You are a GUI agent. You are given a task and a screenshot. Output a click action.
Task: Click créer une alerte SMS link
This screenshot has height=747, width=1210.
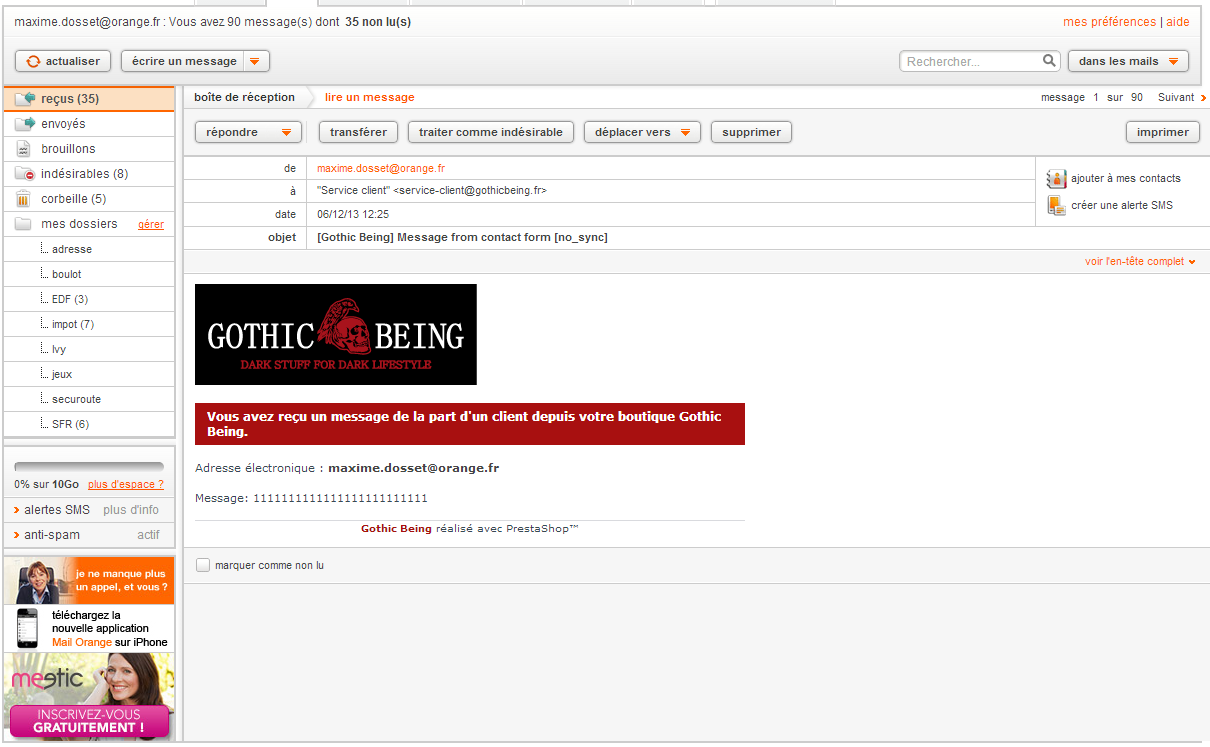point(1122,205)
